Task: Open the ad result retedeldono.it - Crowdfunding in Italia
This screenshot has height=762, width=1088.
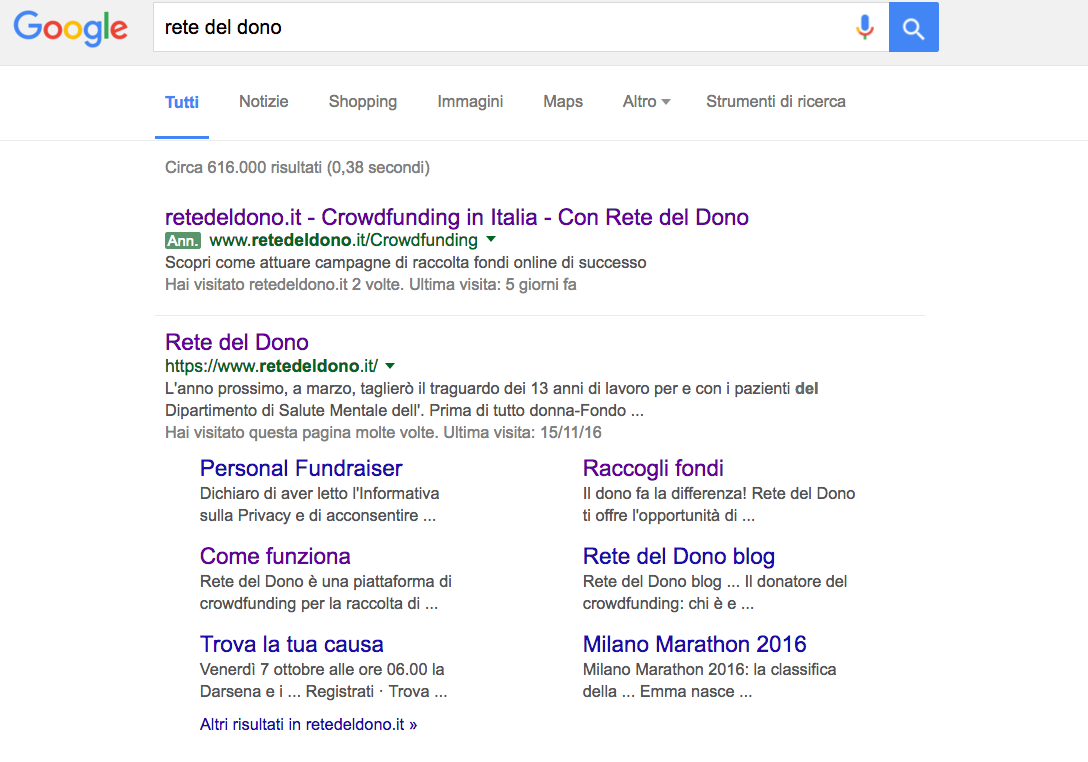Action: point(457,217)
